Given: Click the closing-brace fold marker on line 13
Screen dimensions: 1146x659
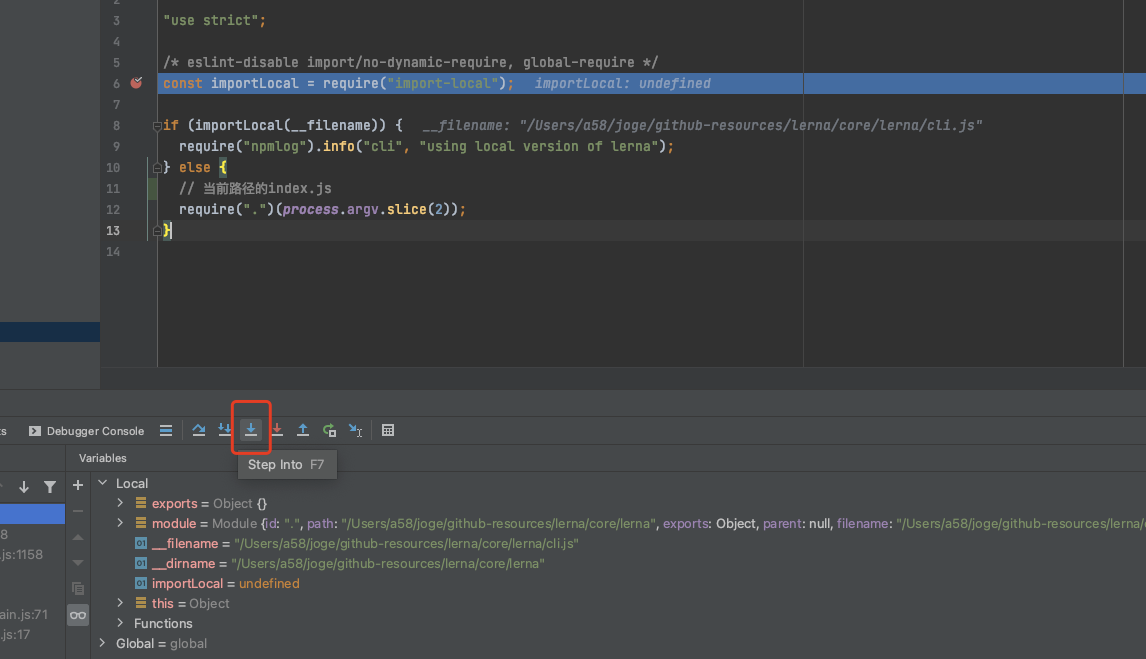Looking at the screenshot, I should pyautogui.click(x=157, y=231).
